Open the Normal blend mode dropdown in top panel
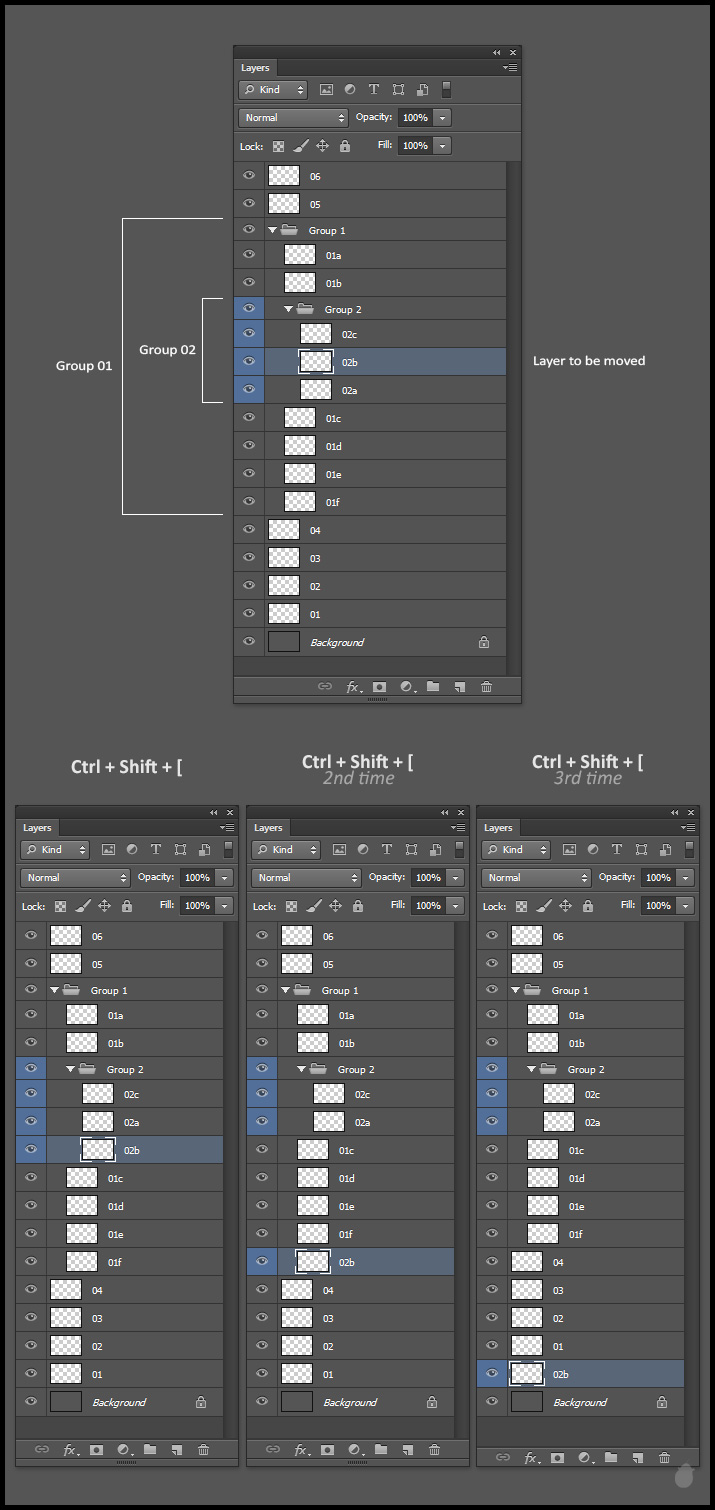 pos(293,118)
